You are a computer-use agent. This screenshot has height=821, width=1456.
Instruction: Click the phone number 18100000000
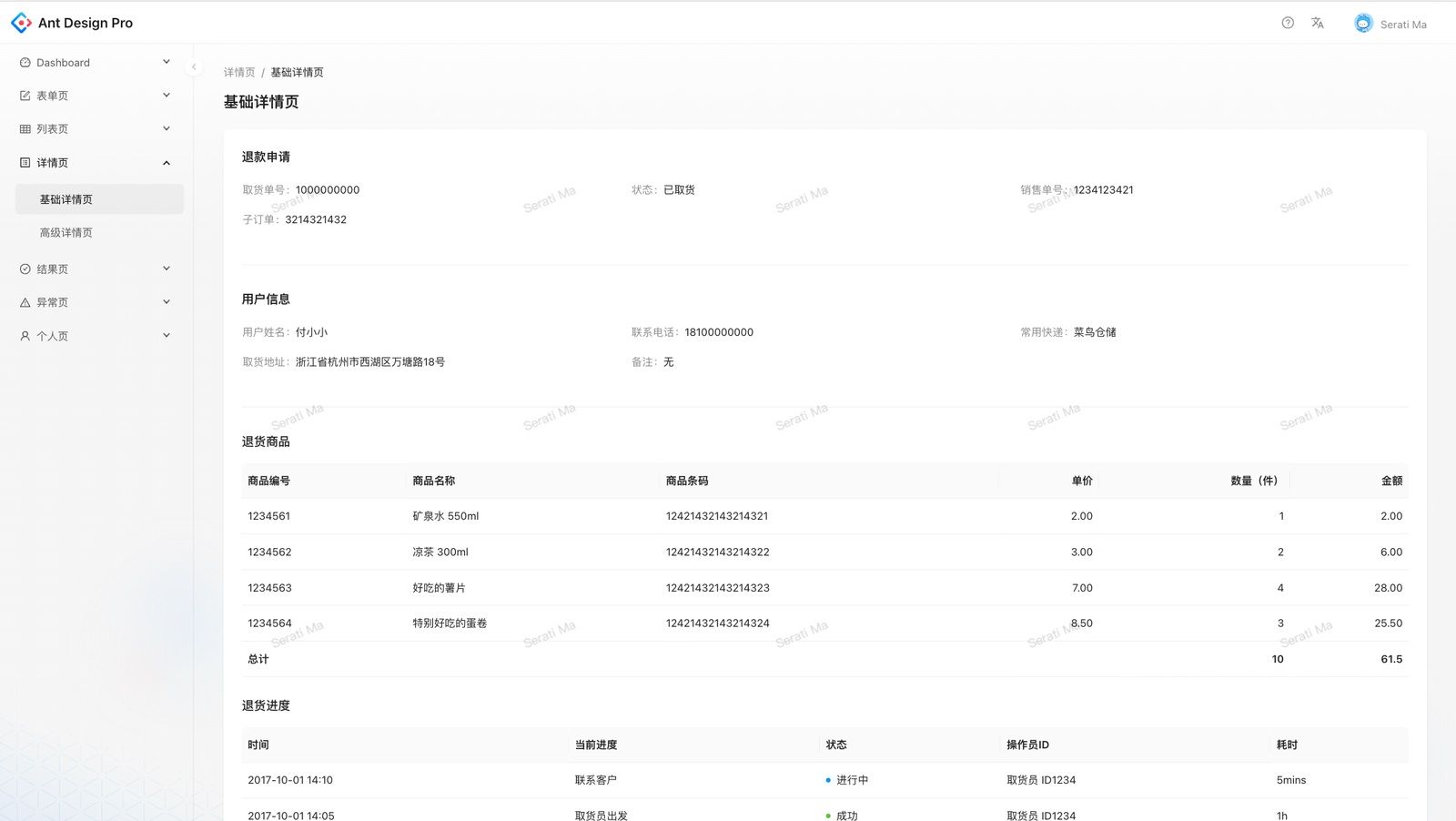coord(719,332)
